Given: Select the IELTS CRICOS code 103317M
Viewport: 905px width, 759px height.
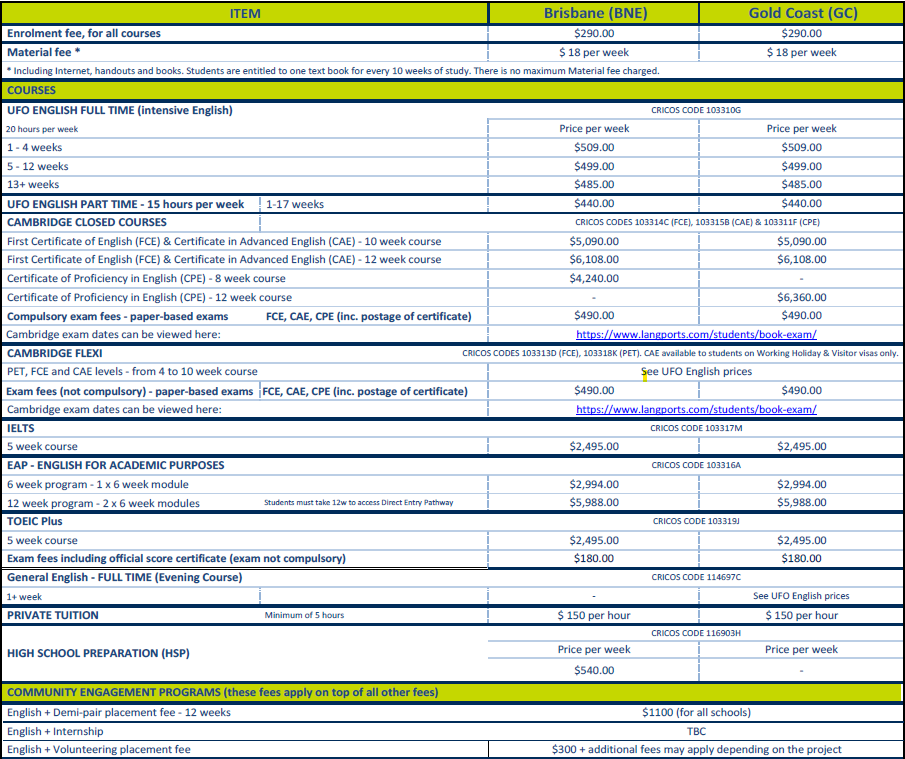Looking at the screenshot, I should pyautogui.click(x=696, y=428).
